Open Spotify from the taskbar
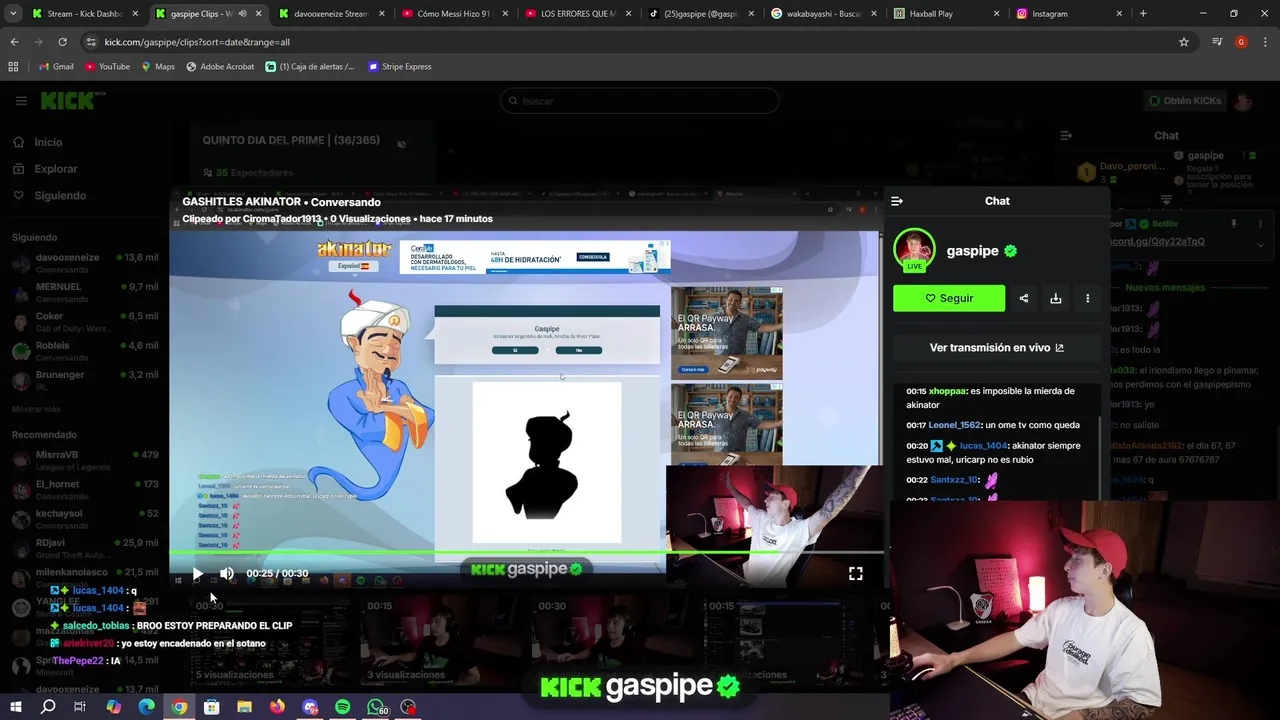The width and height of the screenshot is (1280, 720). [343, 707]
